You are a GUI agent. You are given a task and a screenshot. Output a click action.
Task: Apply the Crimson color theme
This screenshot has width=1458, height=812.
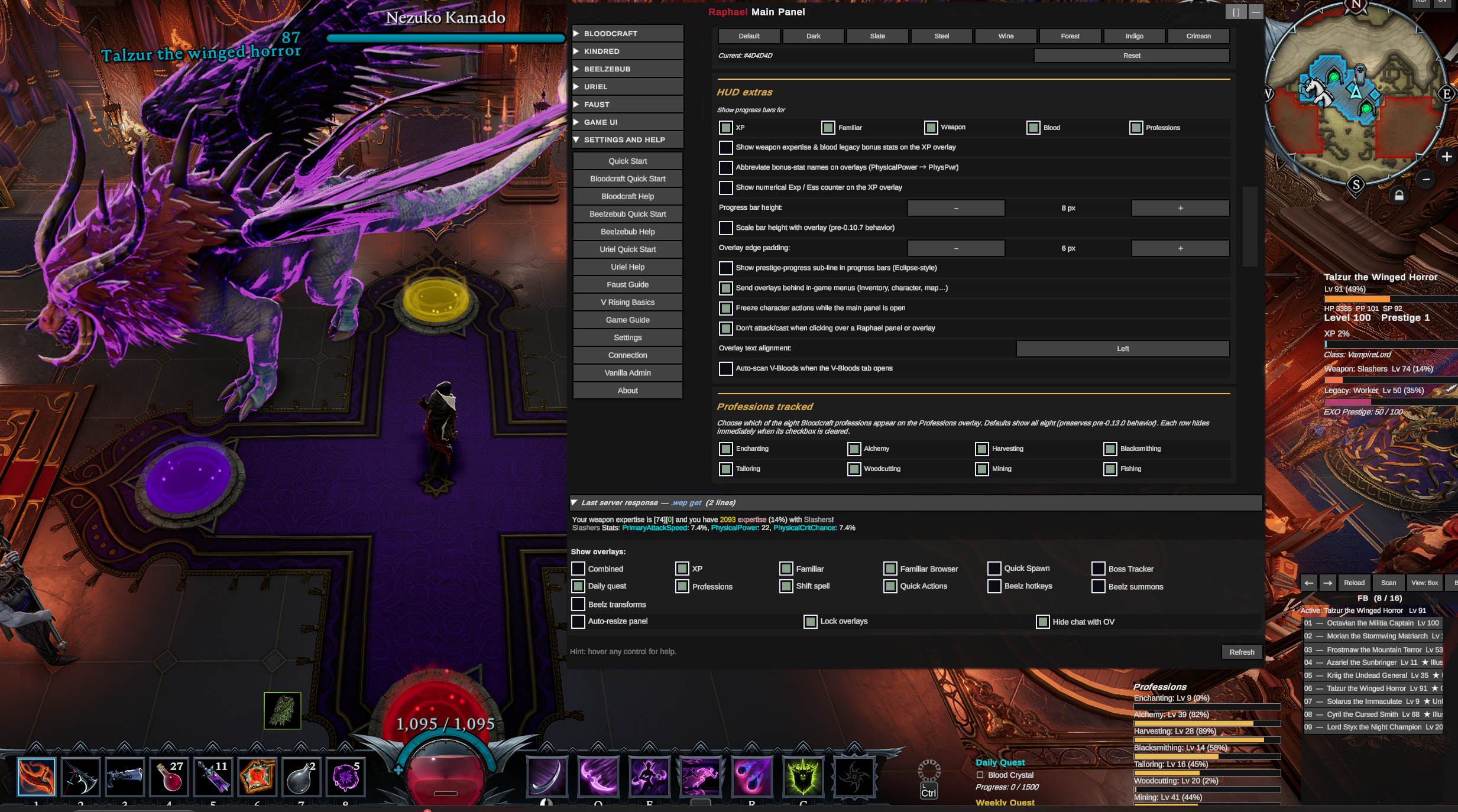click(x=1198, y=36)
